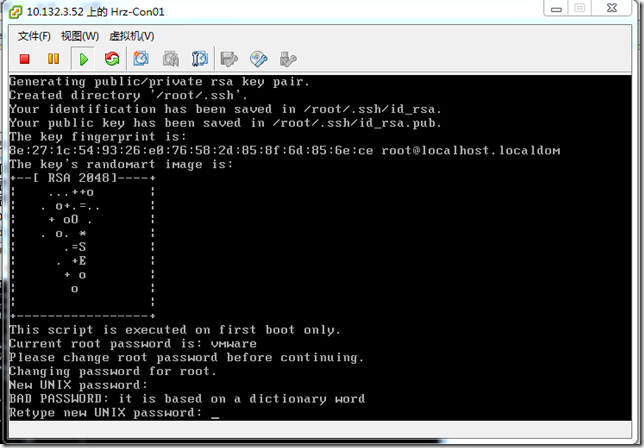Click the red Power Off stop button
Viewport: 644px width, 448px height.
(25, 59)
